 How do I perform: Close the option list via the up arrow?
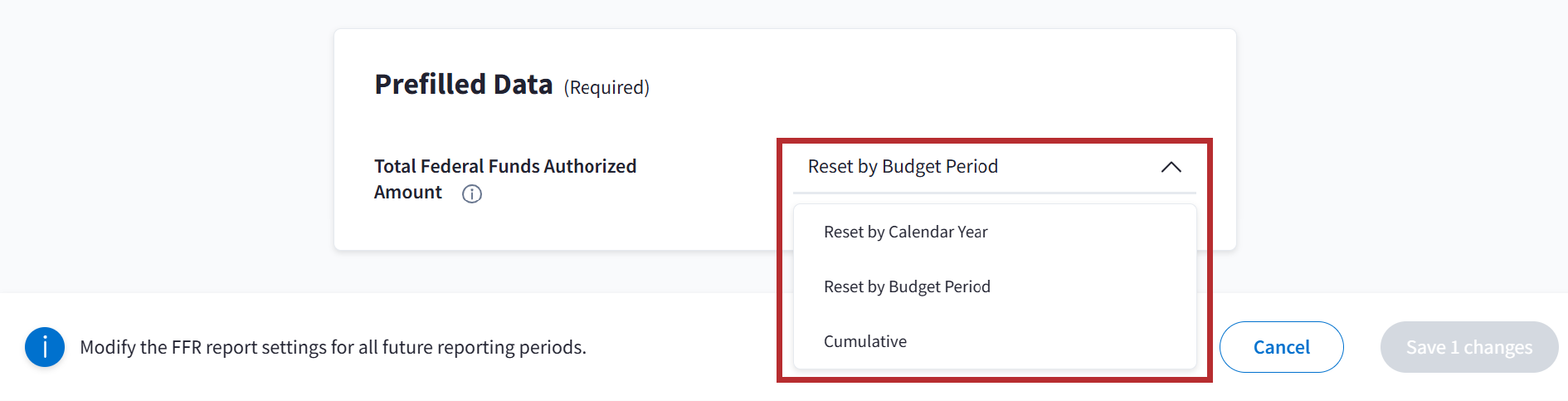click(x=1171, y=167)
